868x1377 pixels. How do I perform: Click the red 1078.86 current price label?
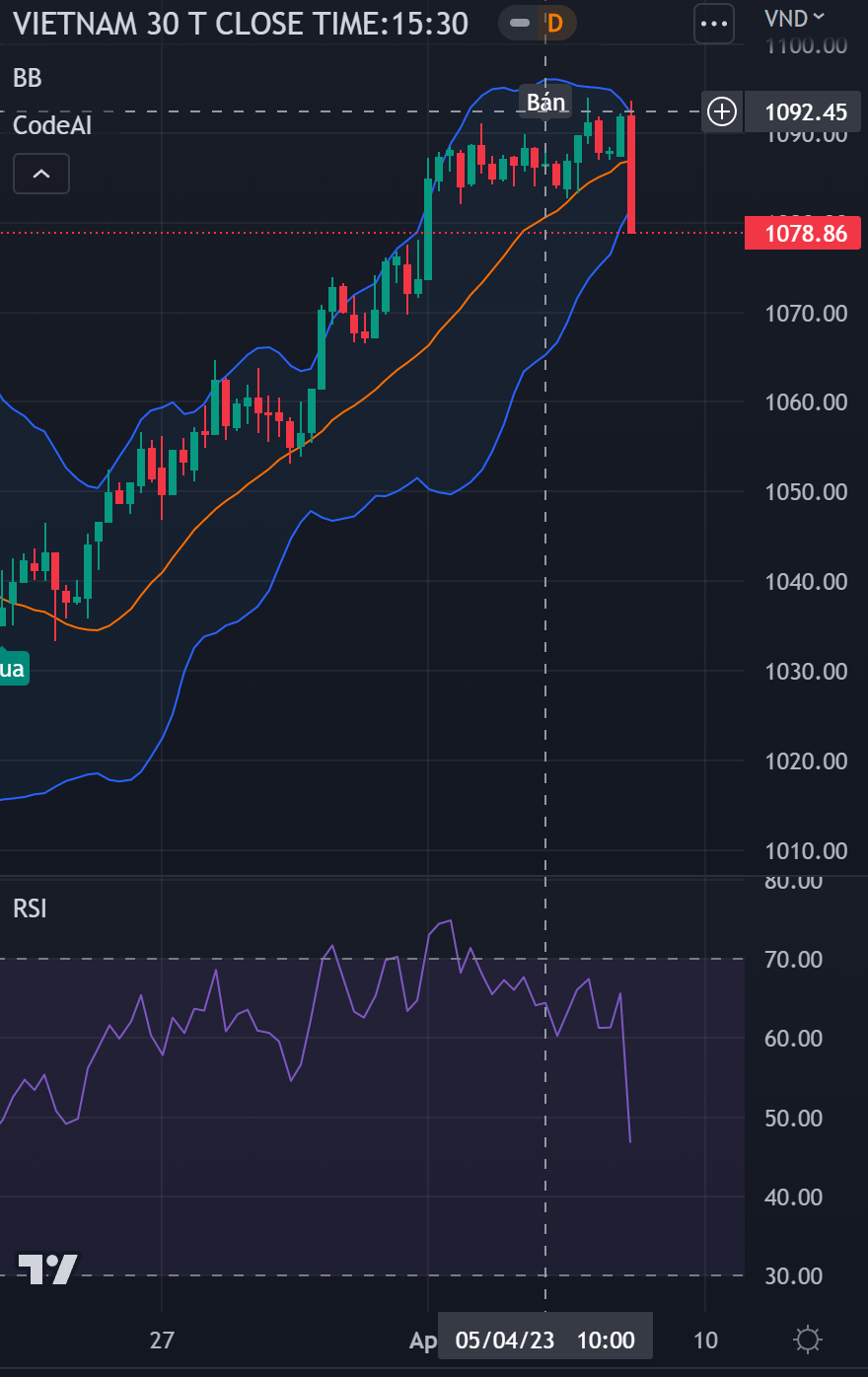(803, 234)
